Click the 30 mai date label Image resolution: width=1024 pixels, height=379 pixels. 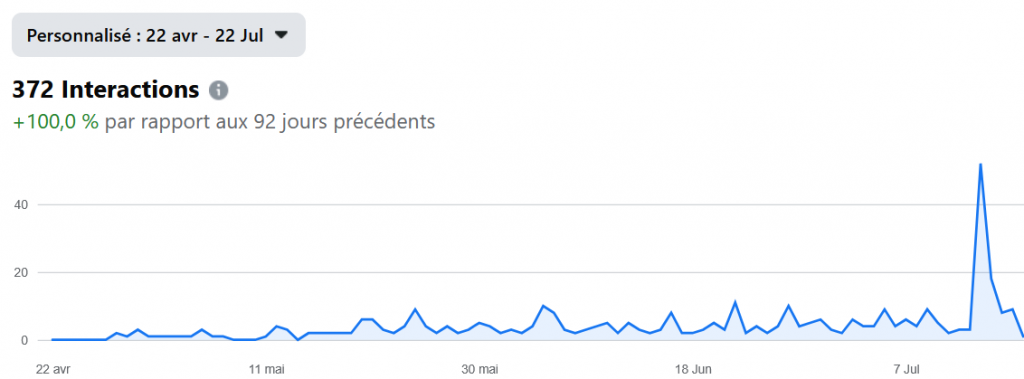pyautogui.click(x=479, y=370)
